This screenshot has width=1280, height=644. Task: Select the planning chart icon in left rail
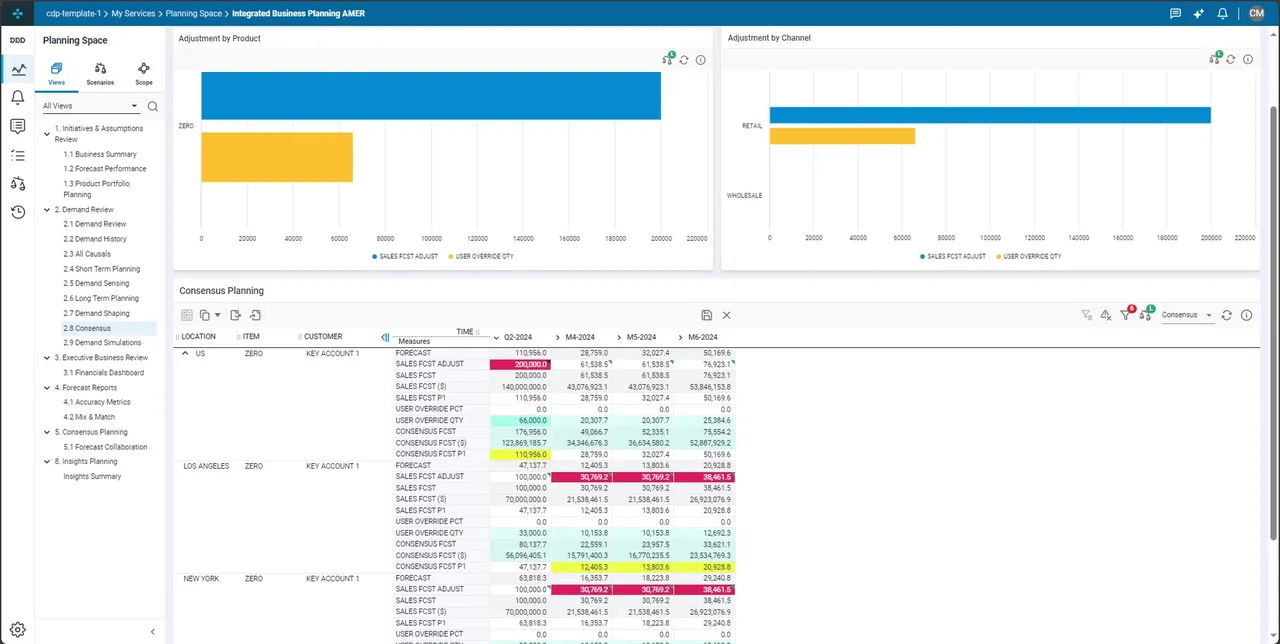pos(18,69)
